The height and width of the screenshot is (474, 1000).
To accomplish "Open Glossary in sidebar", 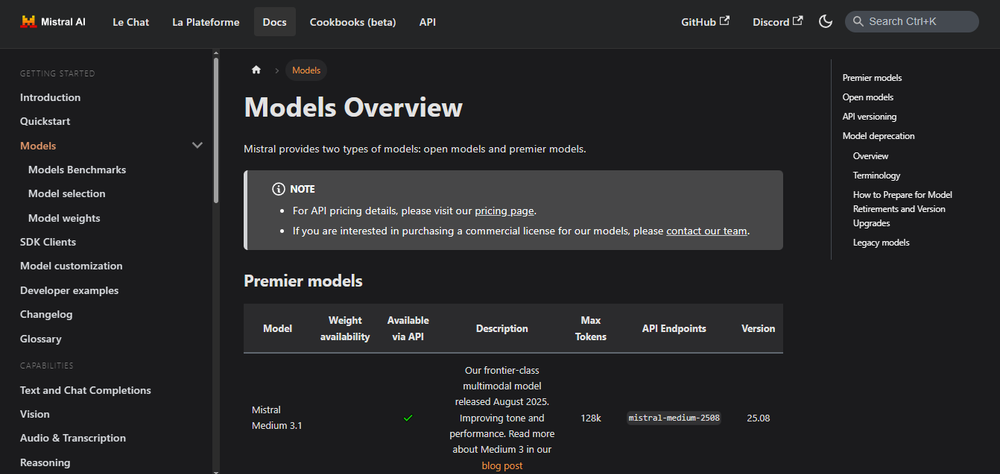I will 41,339.
